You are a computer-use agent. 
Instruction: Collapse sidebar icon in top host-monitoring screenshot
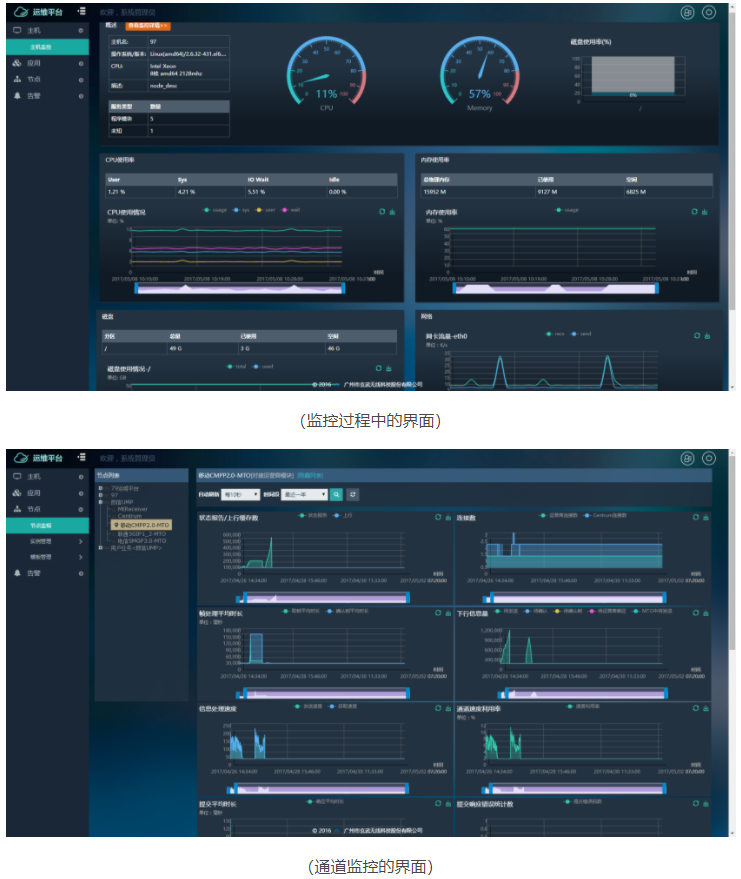(82, 11)
